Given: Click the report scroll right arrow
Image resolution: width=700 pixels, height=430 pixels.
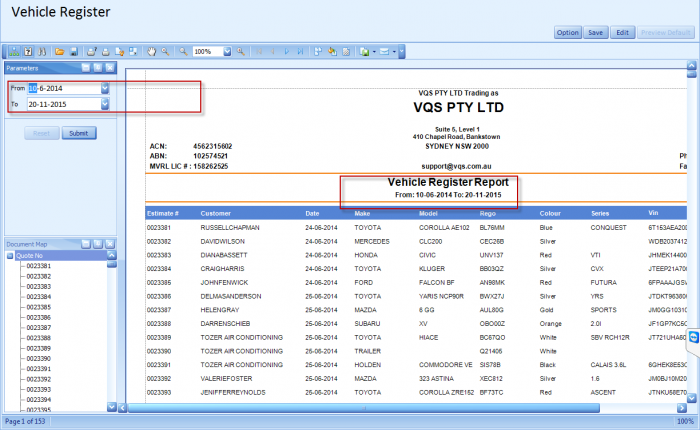Looking at the screenshot, I should [x=681, y=408].
